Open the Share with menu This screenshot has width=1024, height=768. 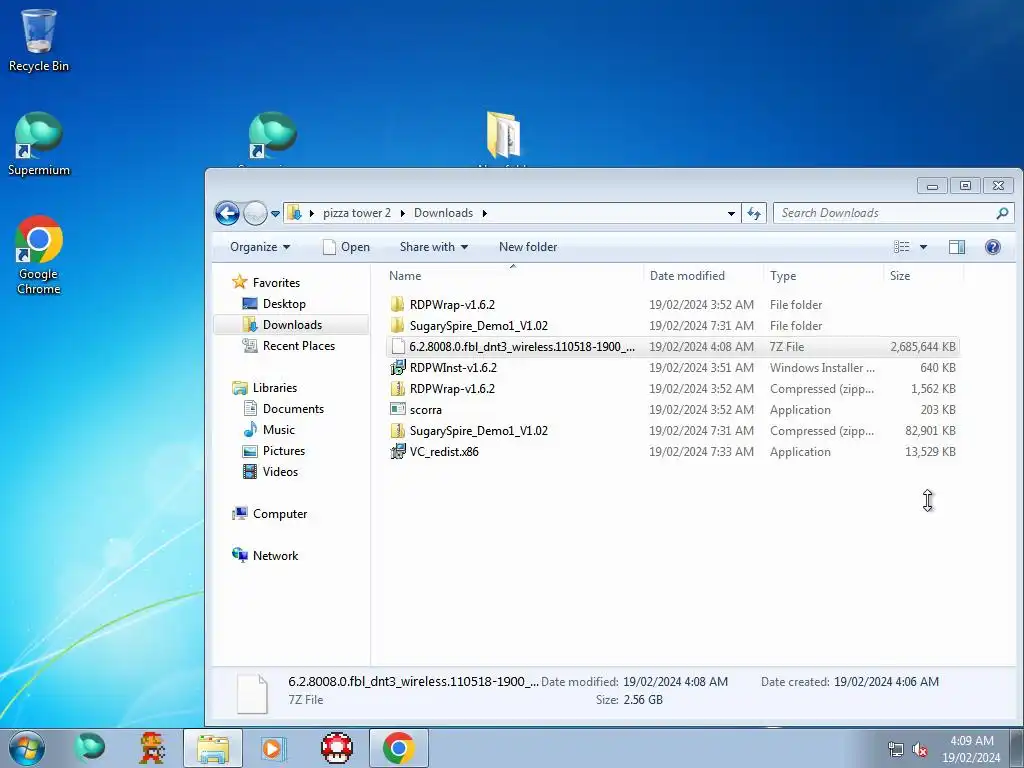[x=434, y=247]
